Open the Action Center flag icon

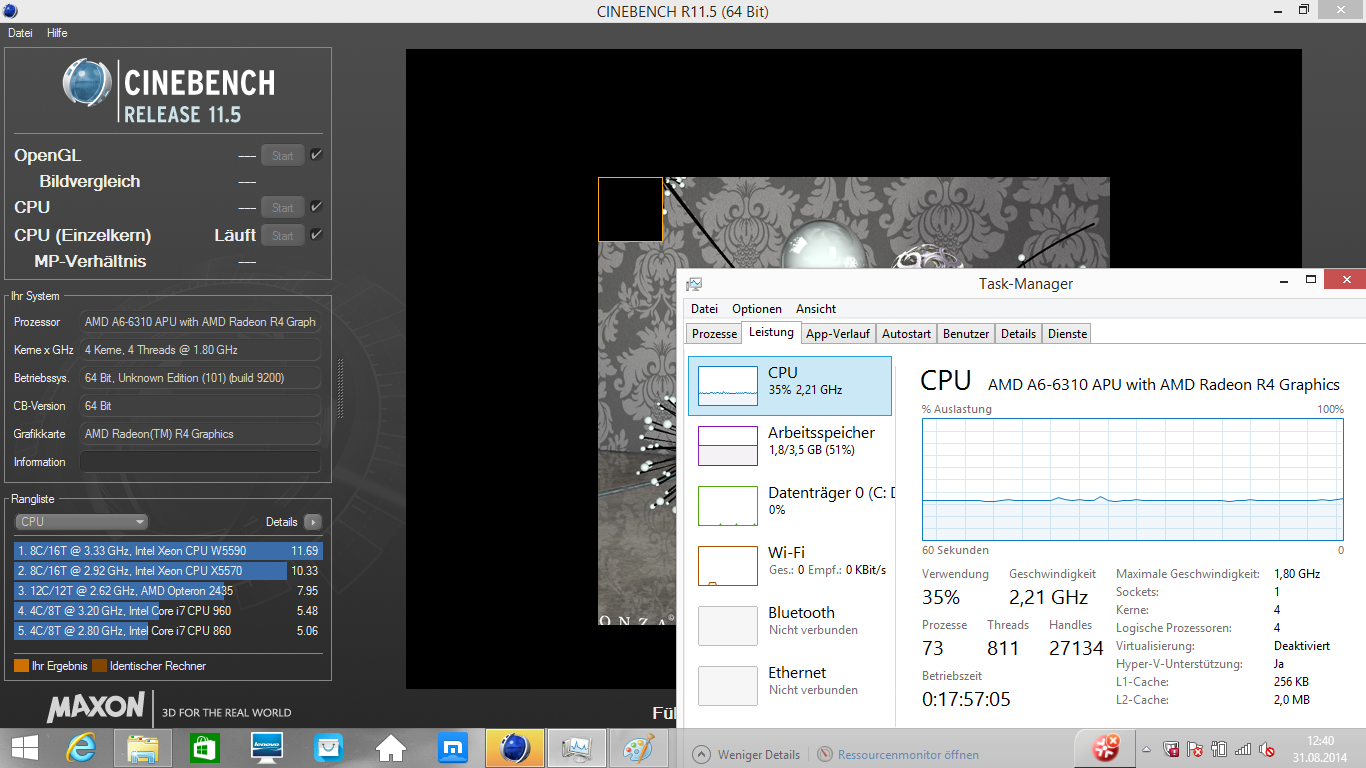tap(1195, 748)
